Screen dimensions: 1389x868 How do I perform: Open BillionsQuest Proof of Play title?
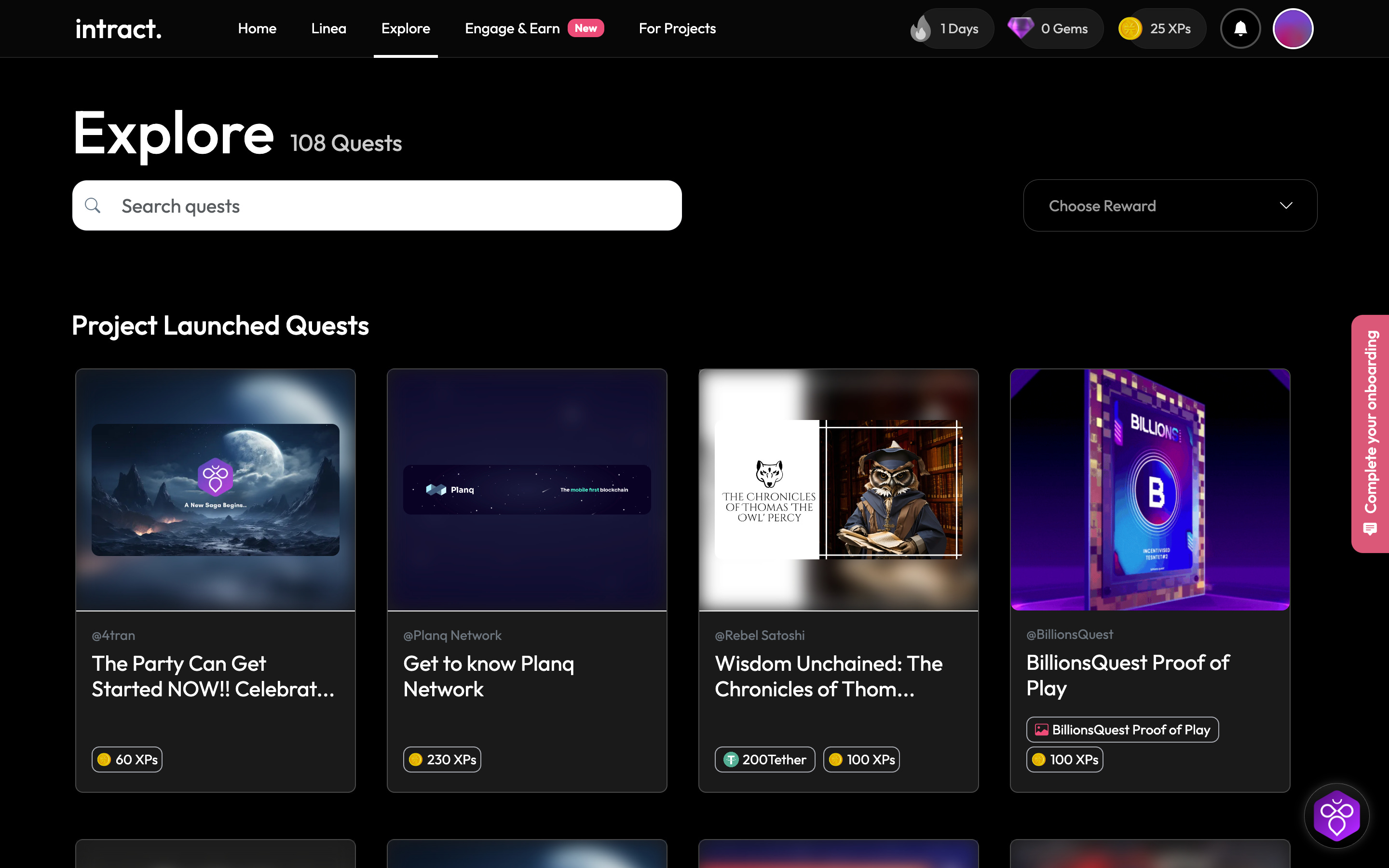[1128, 675]
